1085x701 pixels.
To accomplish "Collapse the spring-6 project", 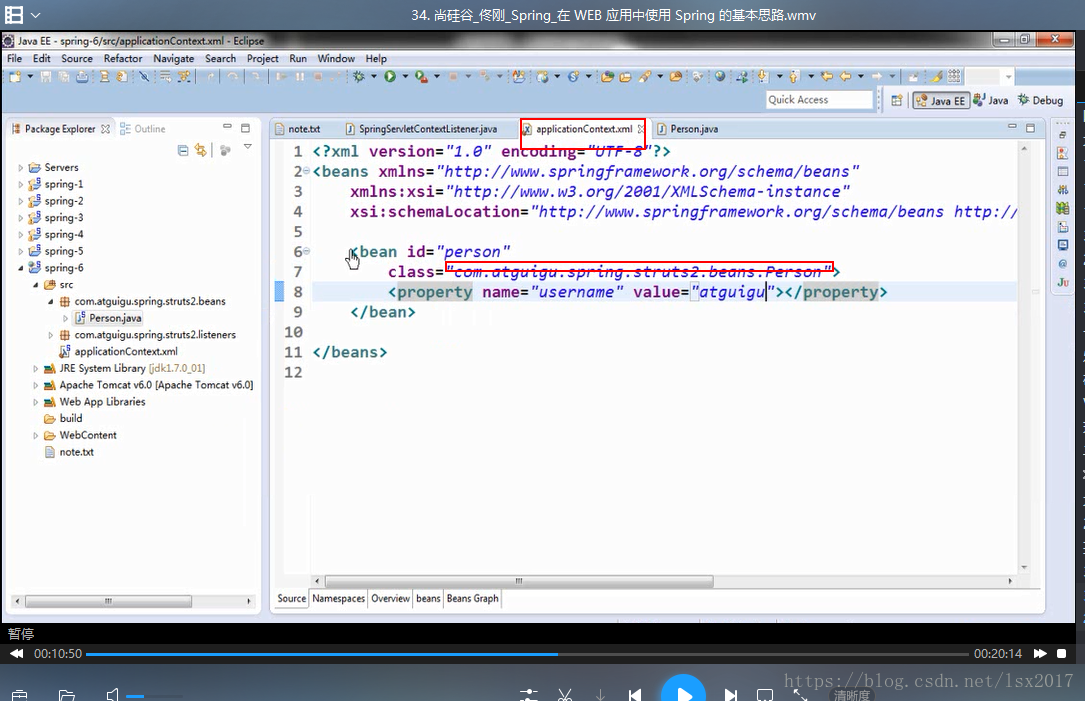I will [20, 268].
